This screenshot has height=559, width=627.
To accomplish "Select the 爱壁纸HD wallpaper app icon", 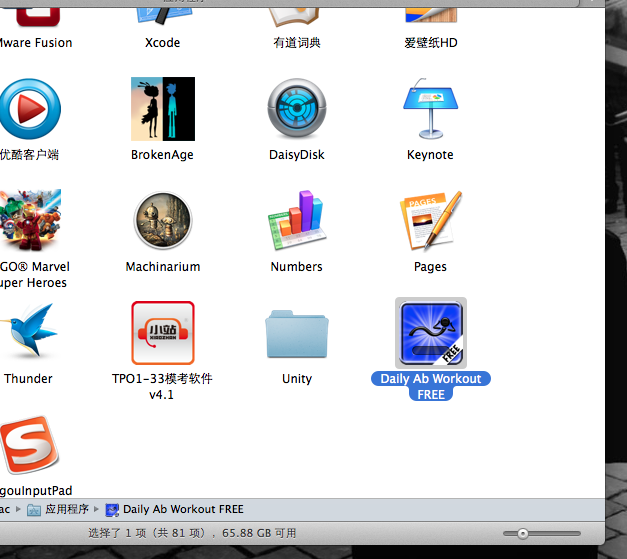I will 431,15.
